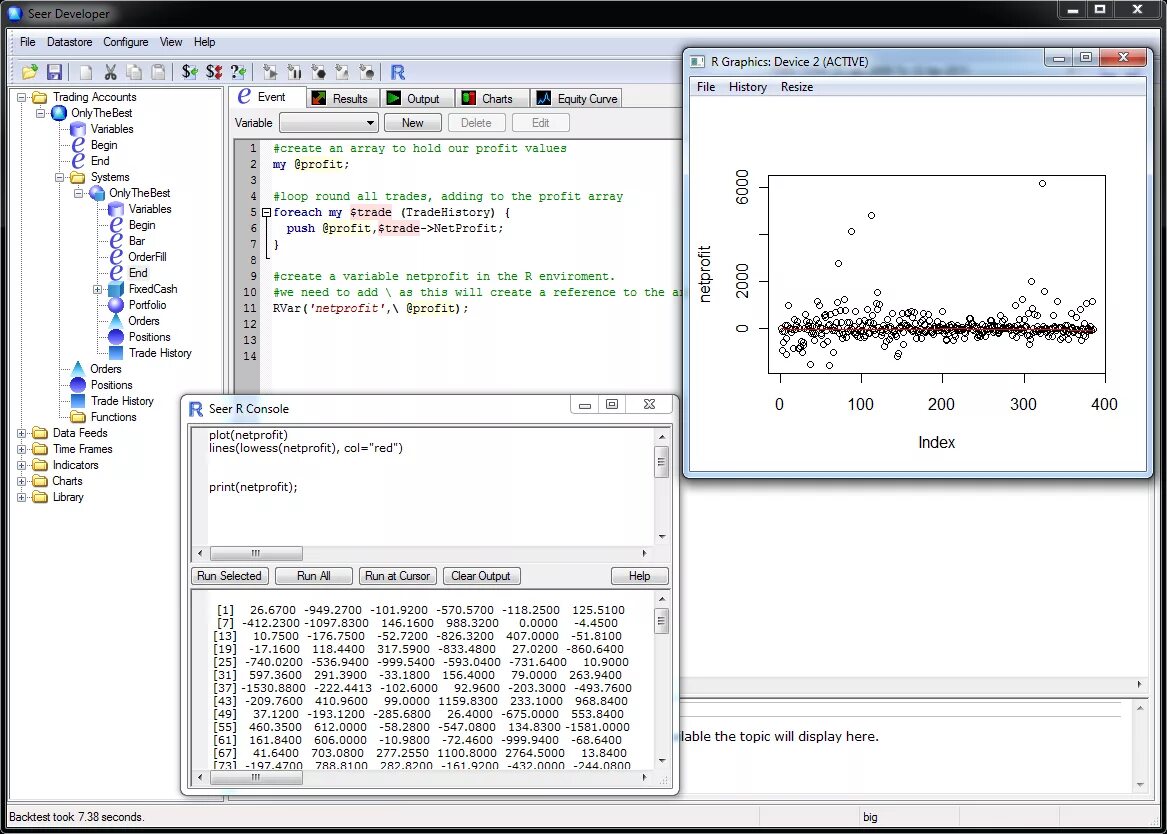
Task: Collapse the foreach code fold marker
Action: [x=266, y=213]
